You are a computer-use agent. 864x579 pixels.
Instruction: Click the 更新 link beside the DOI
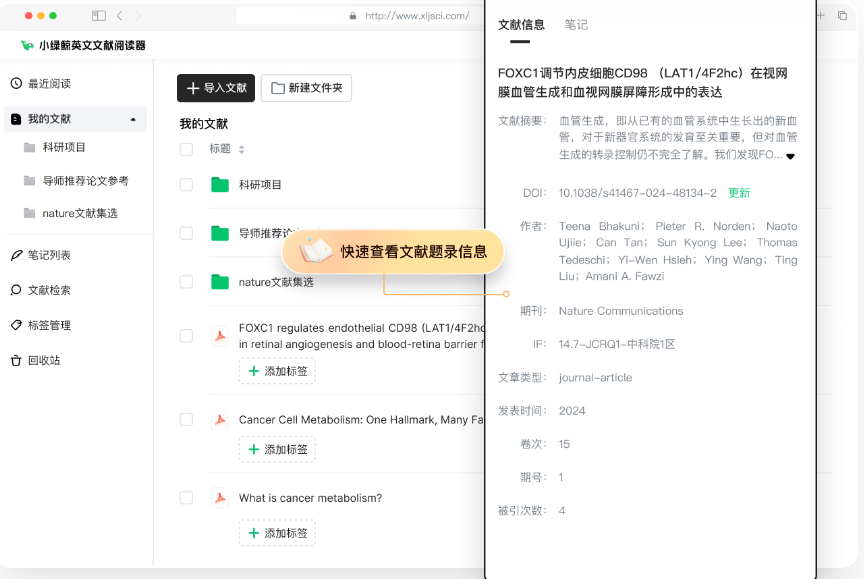(739, 192)
